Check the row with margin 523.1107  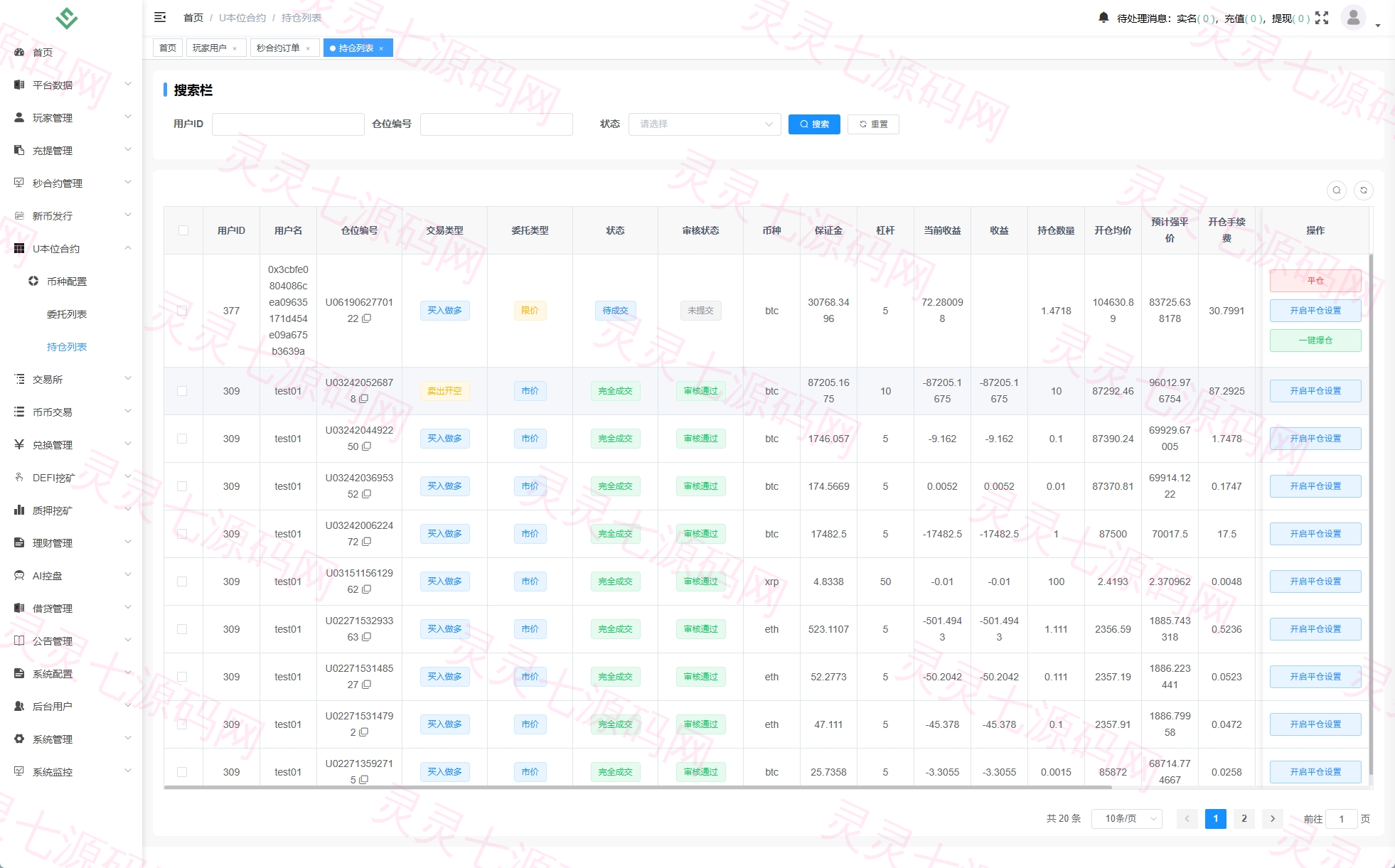[182, 629]
